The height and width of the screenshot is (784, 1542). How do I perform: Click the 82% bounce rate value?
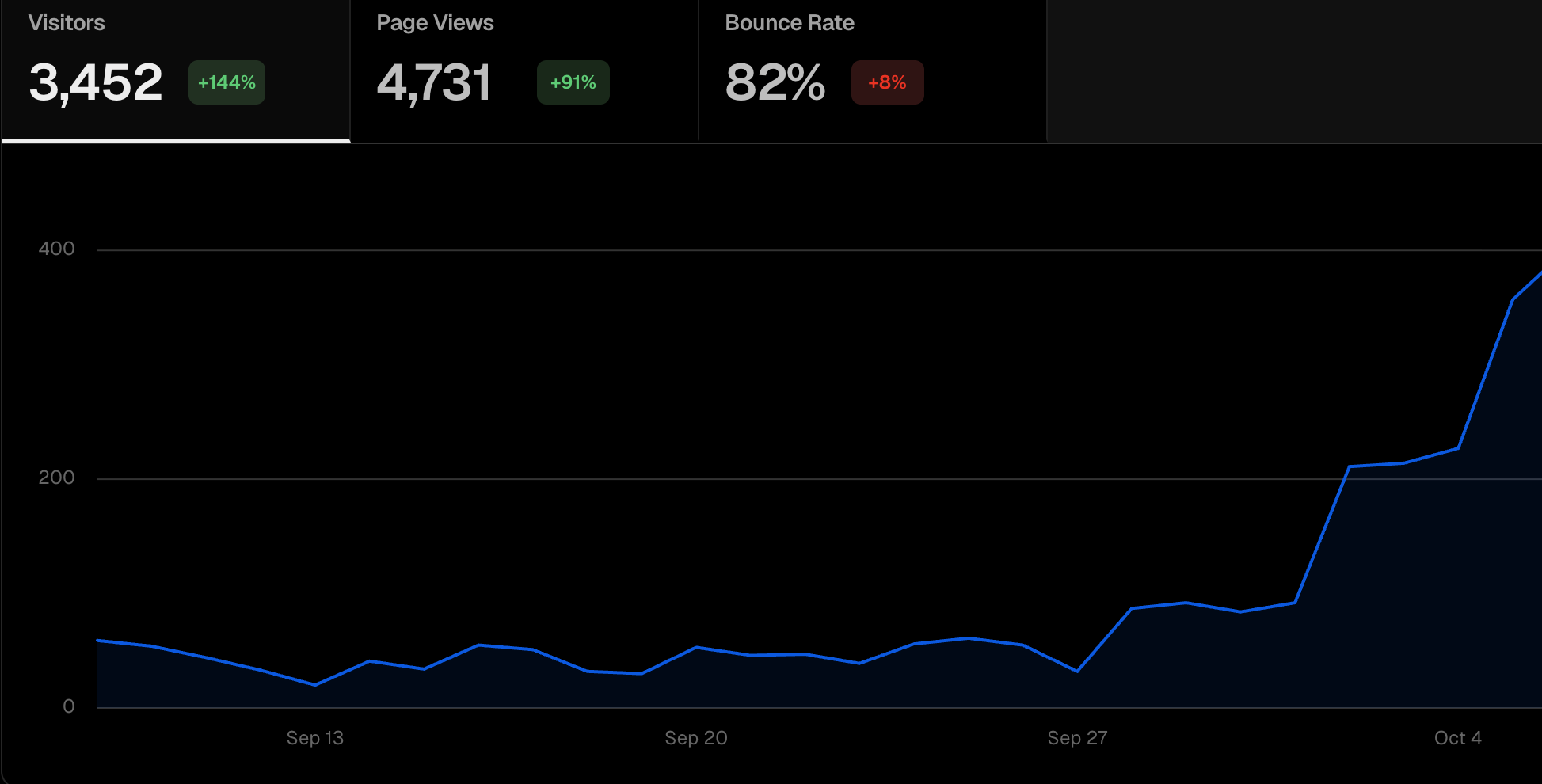(x=775, y=82)
